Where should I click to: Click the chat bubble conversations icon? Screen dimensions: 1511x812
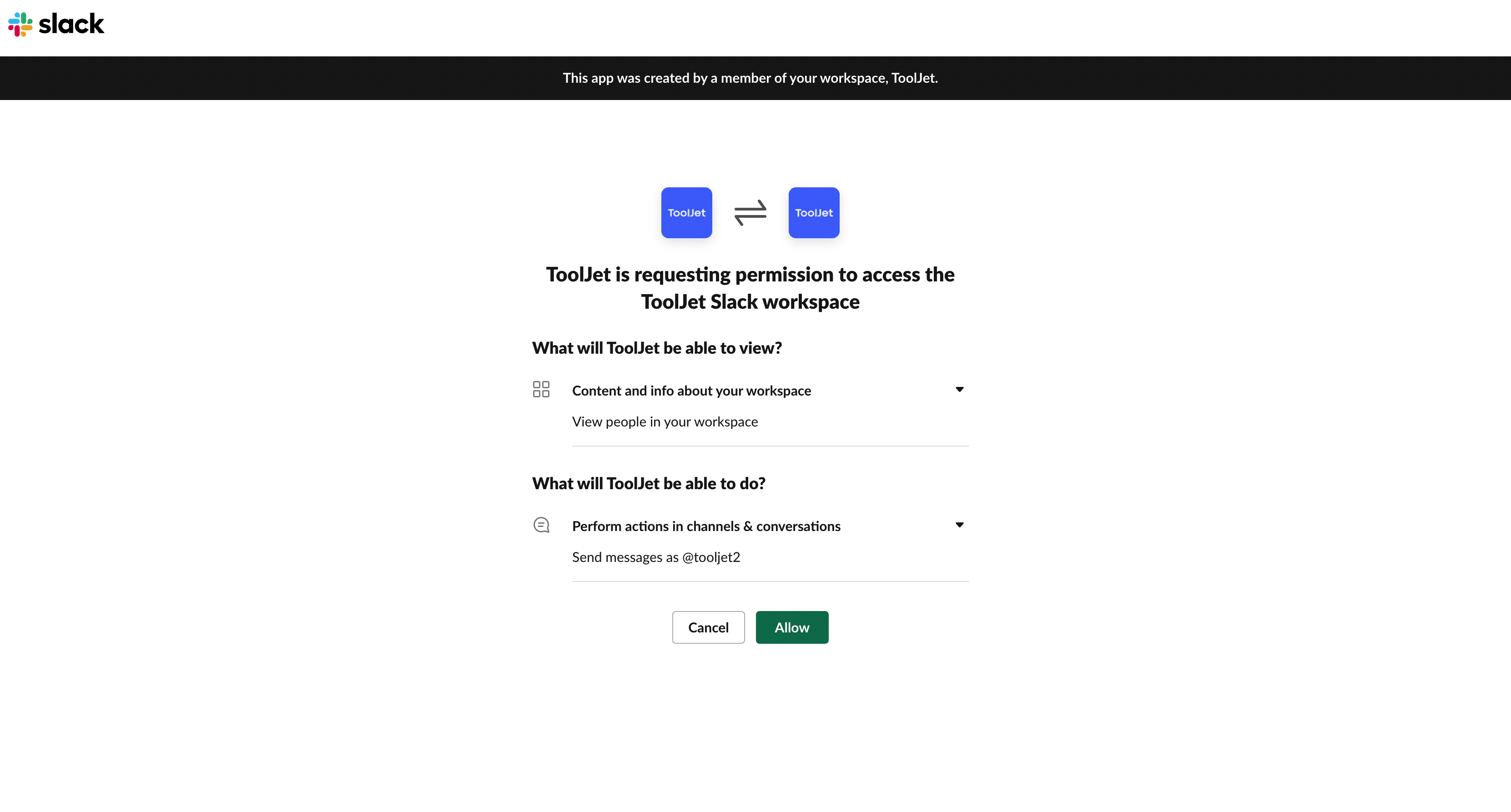point(541,525)
